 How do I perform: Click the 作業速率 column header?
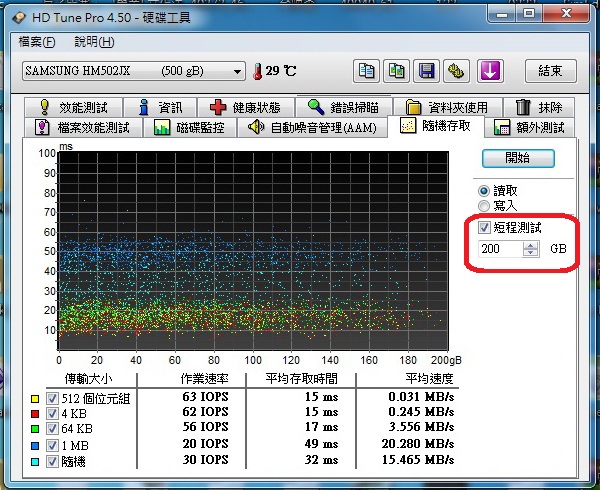[204, 379]
